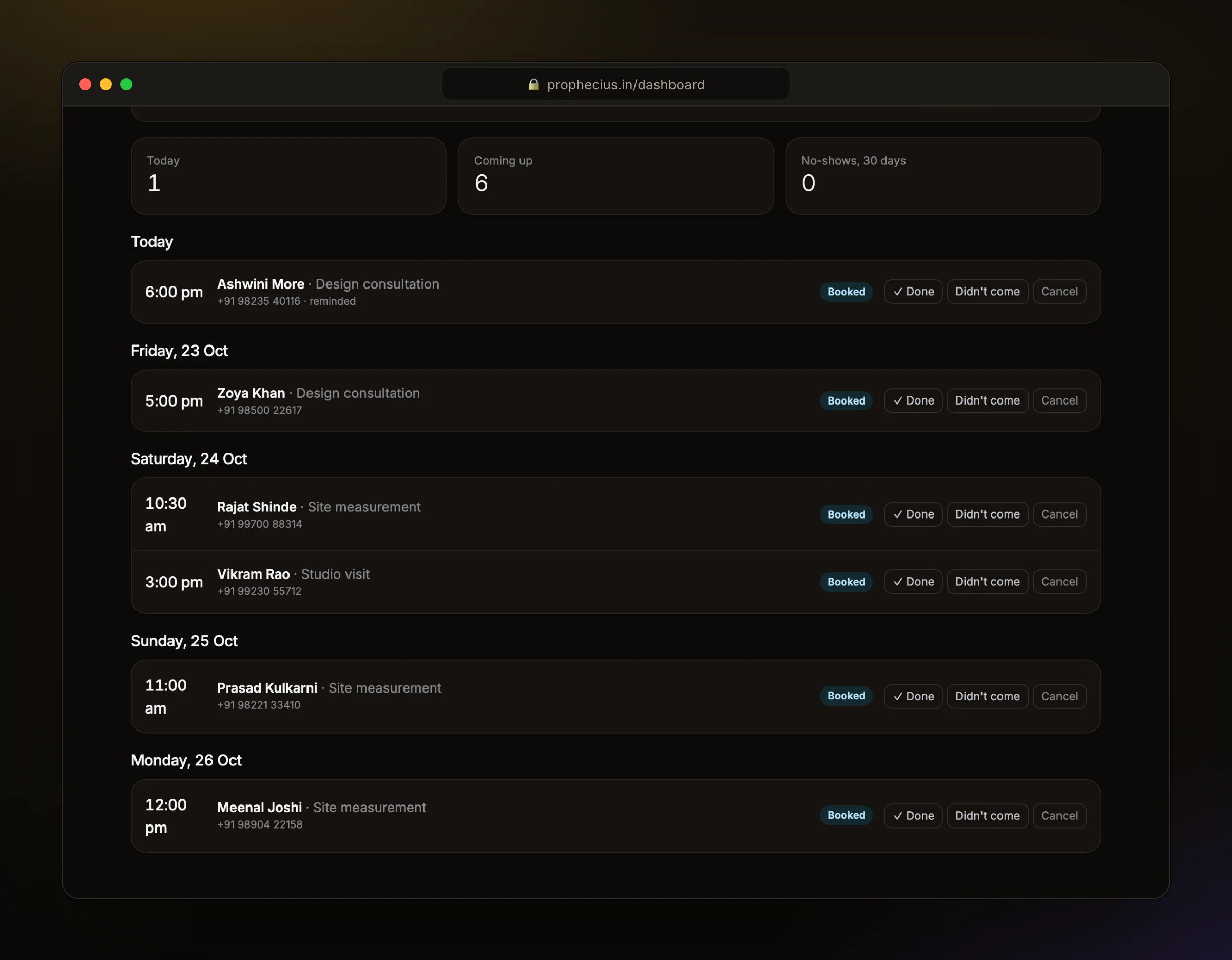Click the name Vikram Rao
Image resolution: width=1232 pixels, height=960 pixels.
[253, 574]
